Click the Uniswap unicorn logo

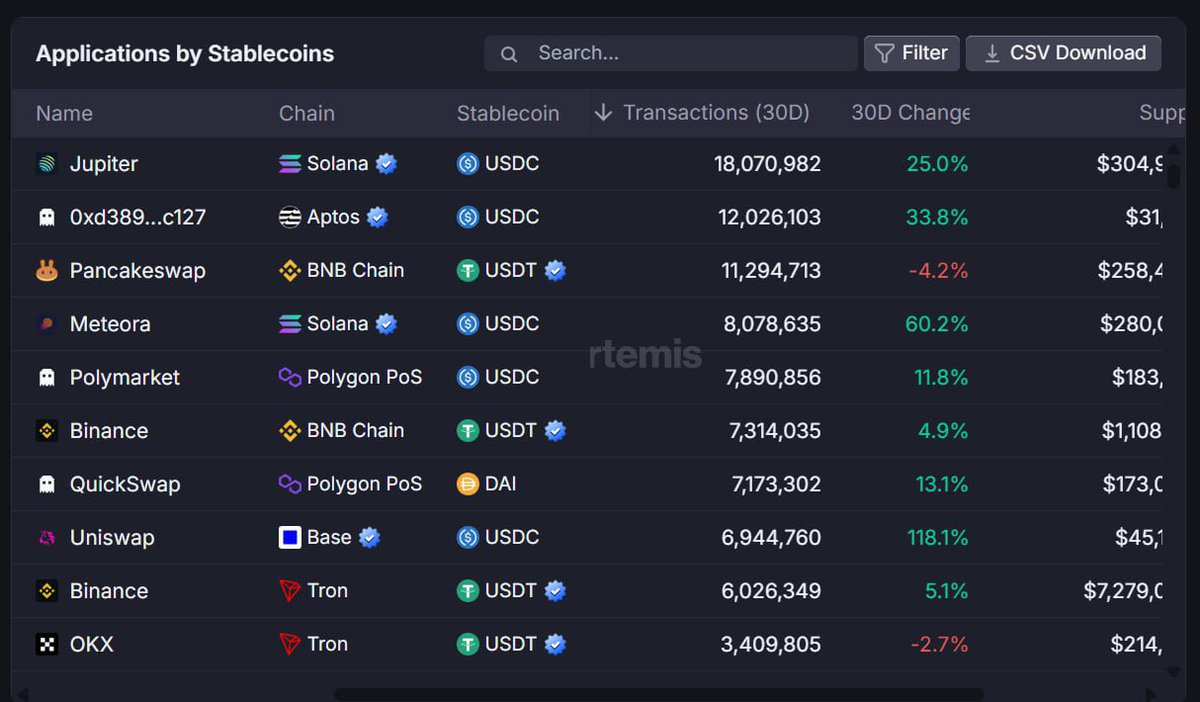point(47,538)
